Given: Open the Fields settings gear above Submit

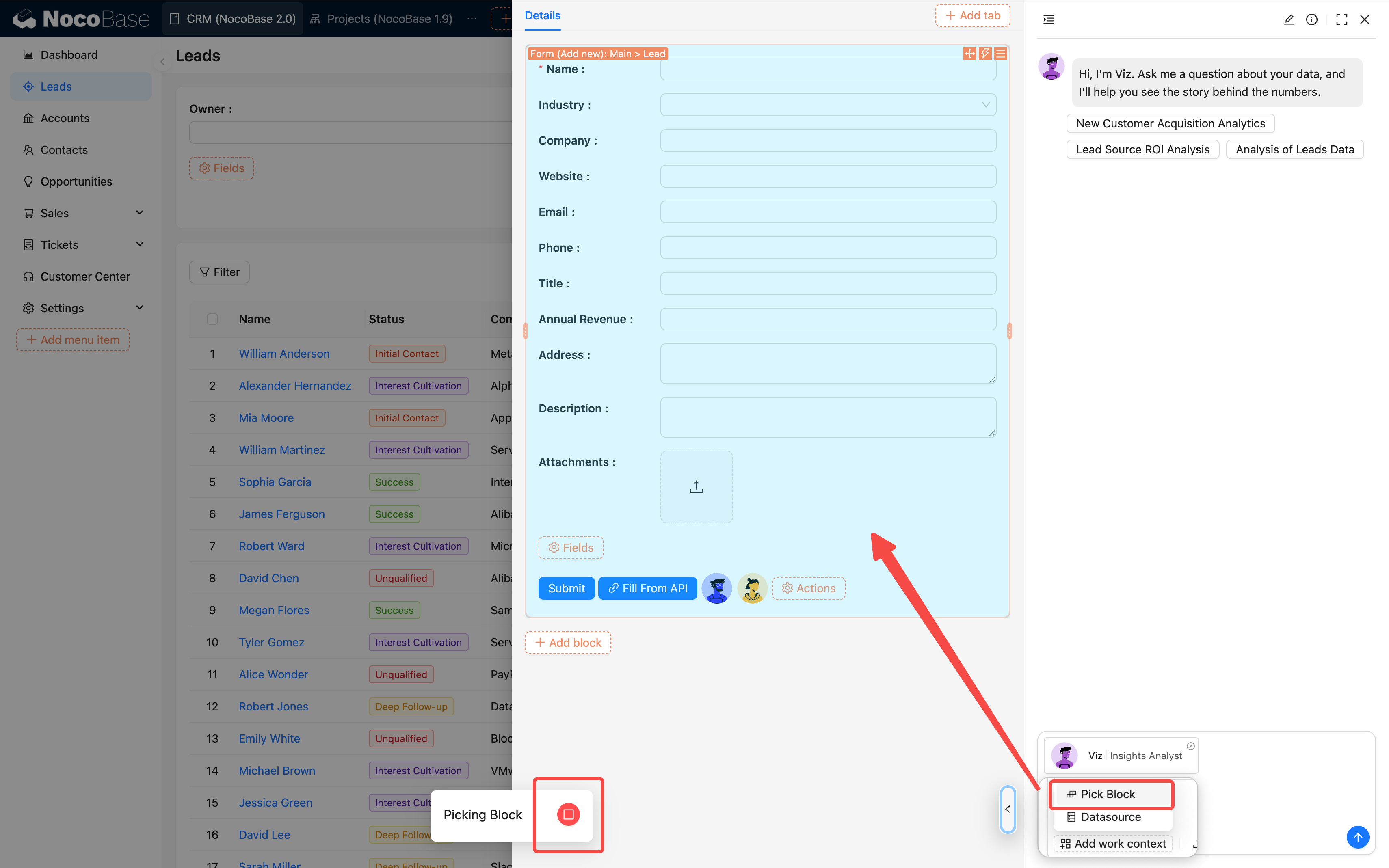Looking at the screenshot, I should click(x=570, y=548).
